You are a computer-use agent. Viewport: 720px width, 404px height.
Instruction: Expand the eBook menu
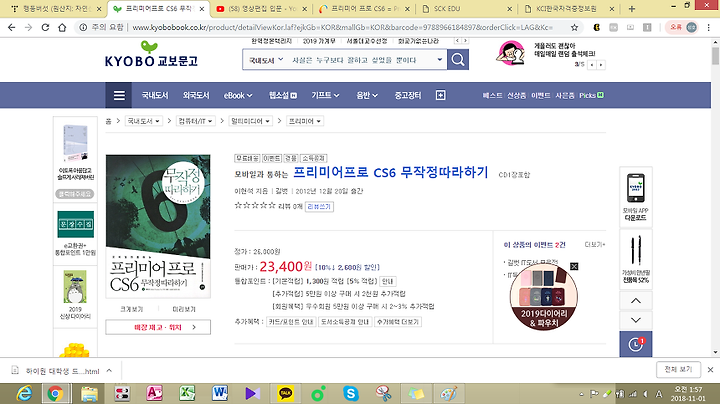pos(238,95)
